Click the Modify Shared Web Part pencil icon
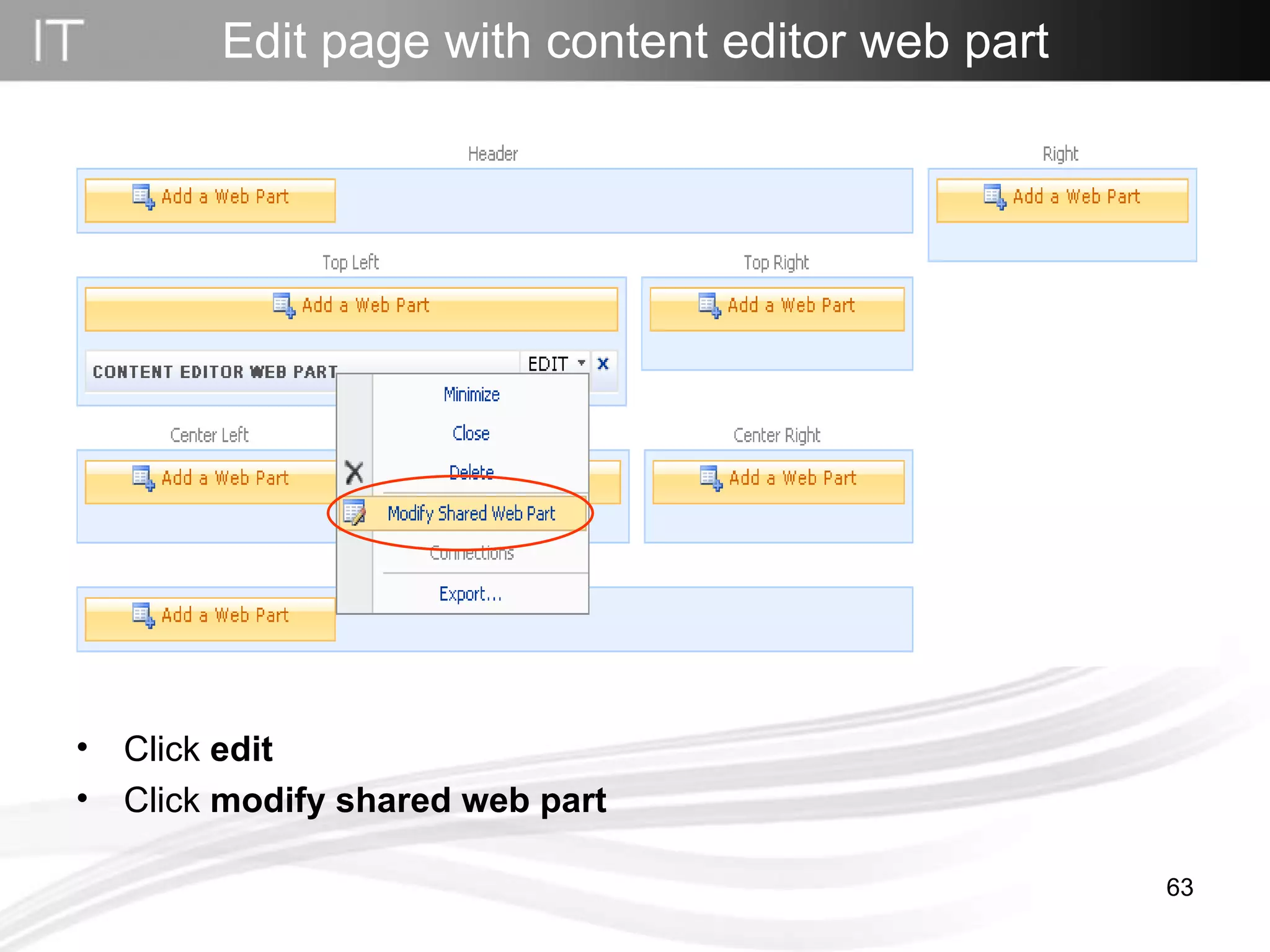The height and width of the screenshot is (952, 1270). [x=354, y=513]
